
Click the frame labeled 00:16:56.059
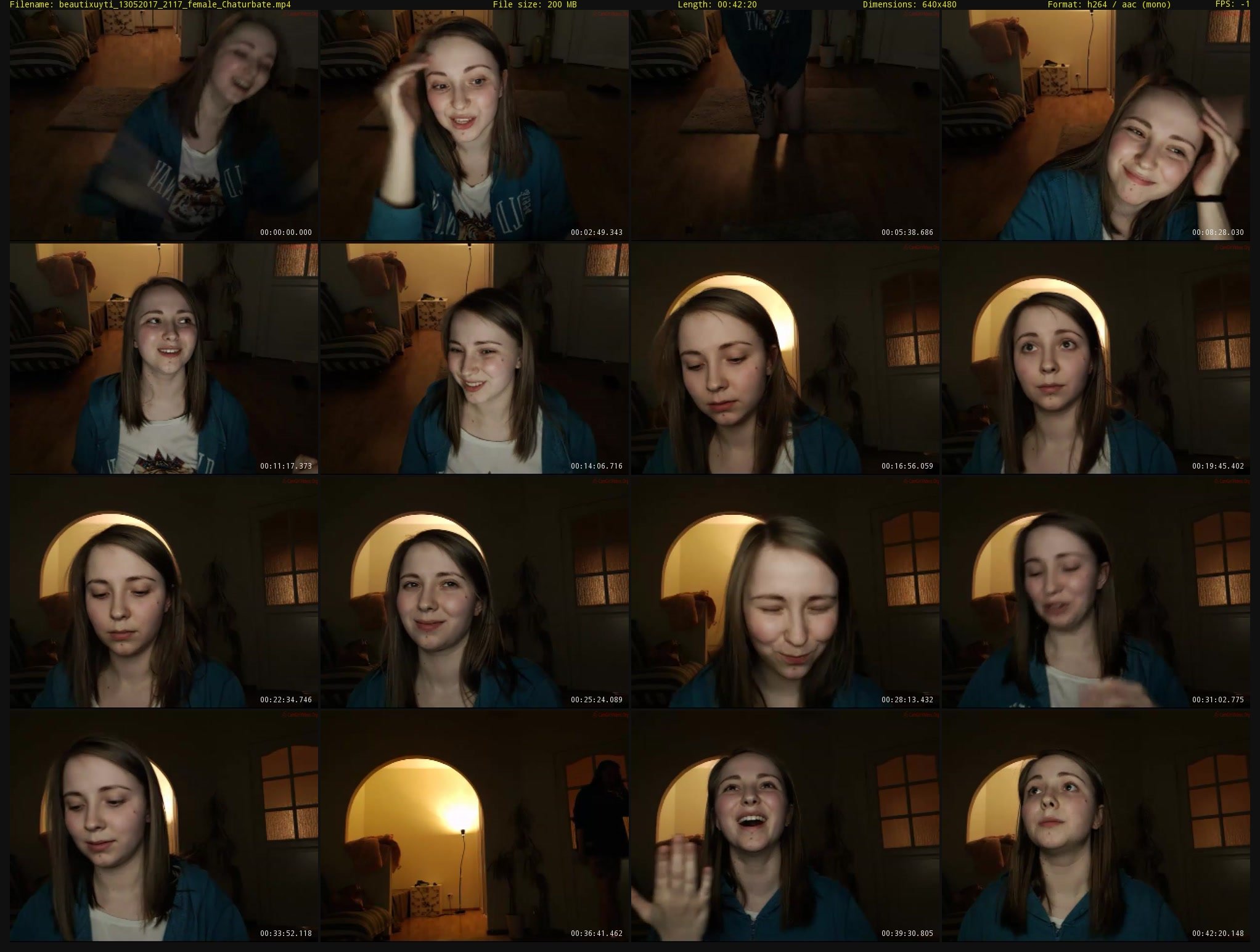coord(785,358)
